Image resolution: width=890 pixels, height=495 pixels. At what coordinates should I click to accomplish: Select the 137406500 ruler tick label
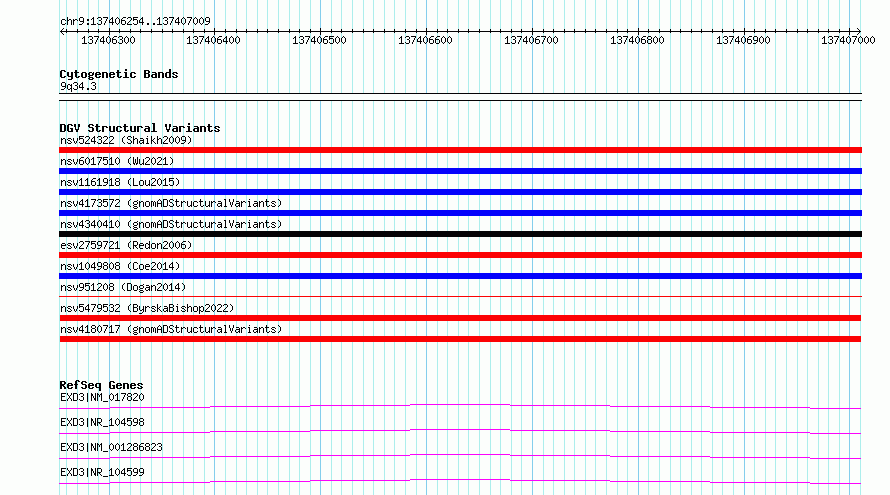coord(319,40)
